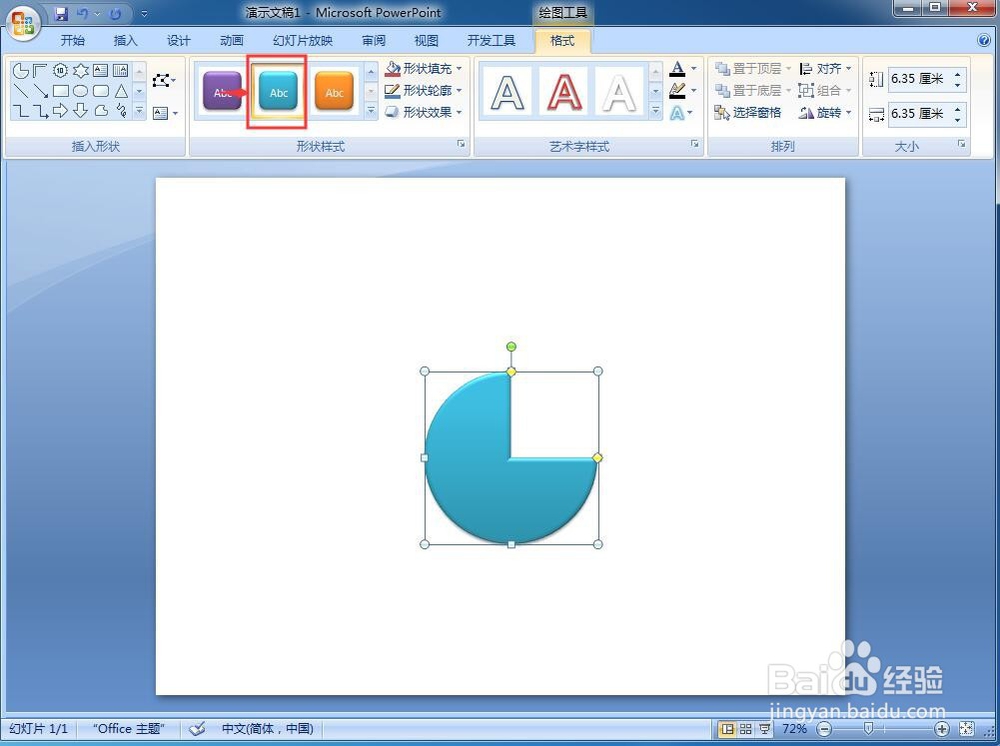The height and width of the screenshot is (746, 1000).
Task: Open 形状轮廓 dropdown
Action: point(423,91)
